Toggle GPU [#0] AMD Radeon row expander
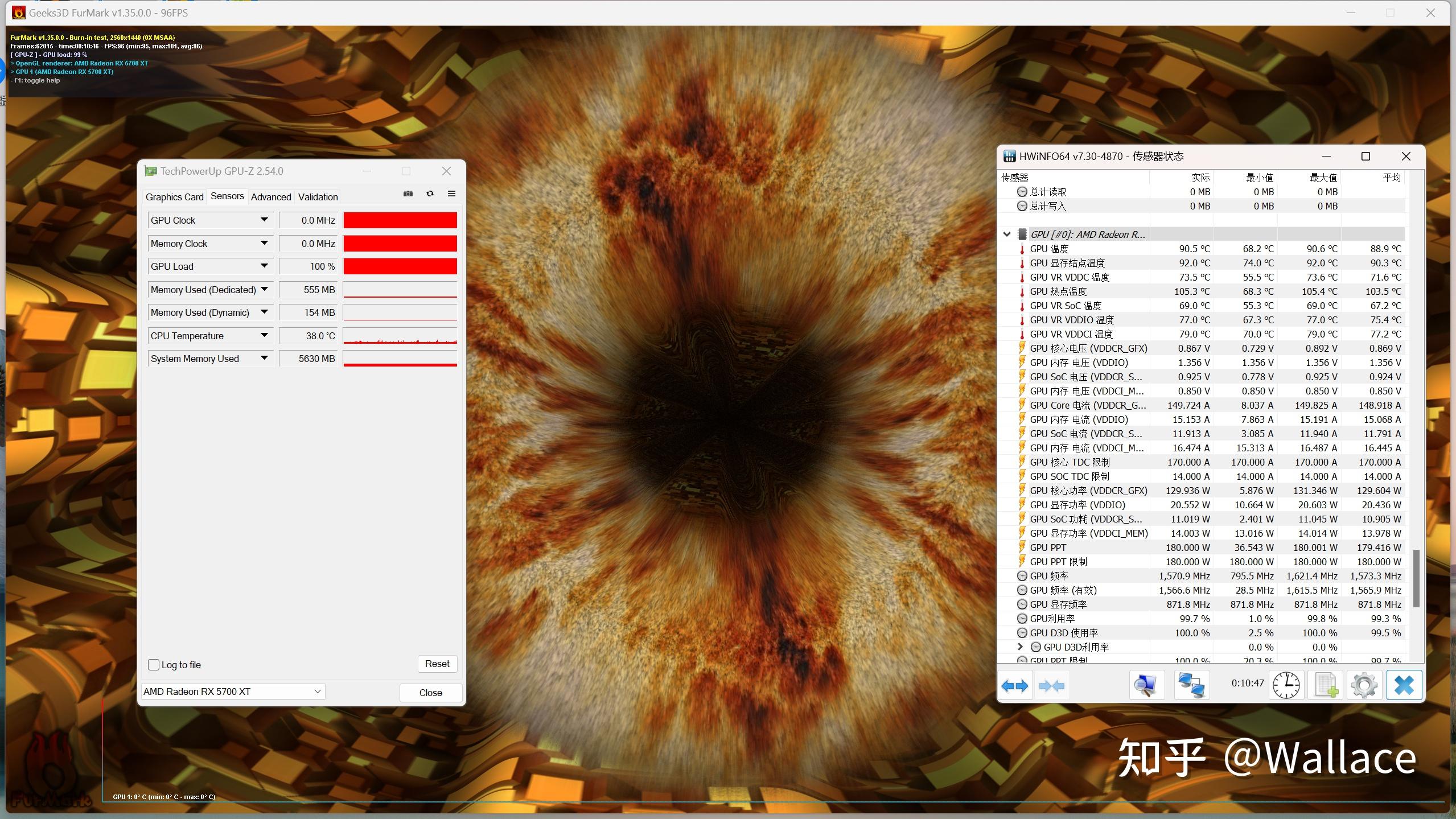The width and height of the screenshot is (1456, 819). point(1009,234)
